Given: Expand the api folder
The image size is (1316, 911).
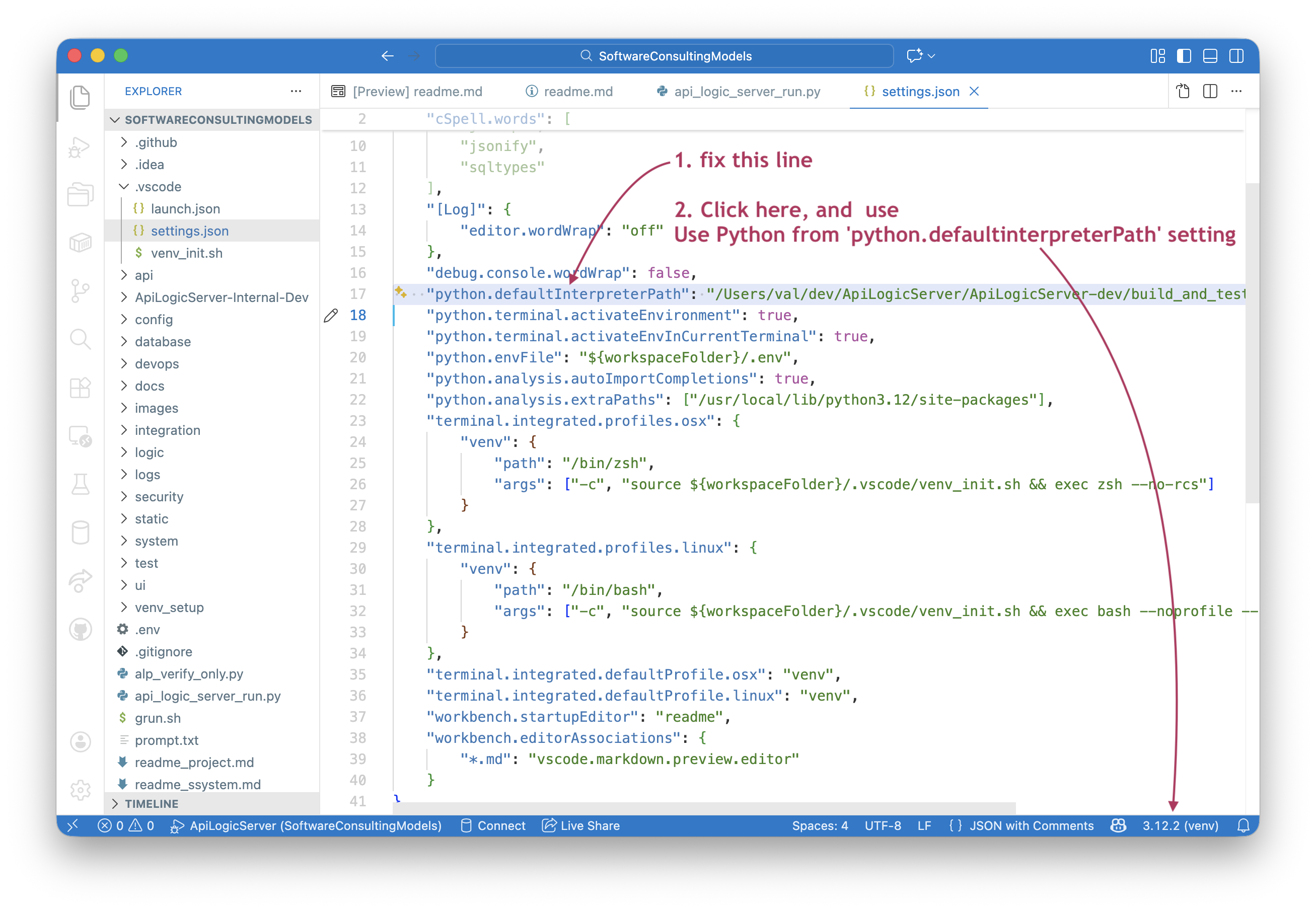Looking at the screenshot, I should (x=144, y=275).
